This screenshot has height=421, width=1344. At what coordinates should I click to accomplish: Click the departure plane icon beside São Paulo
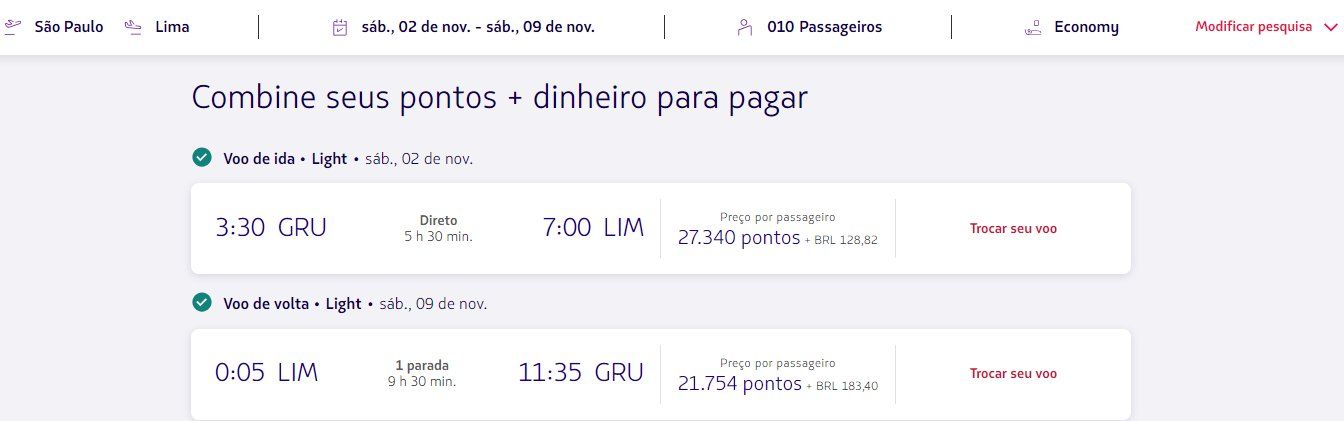[x=12, y=27]
